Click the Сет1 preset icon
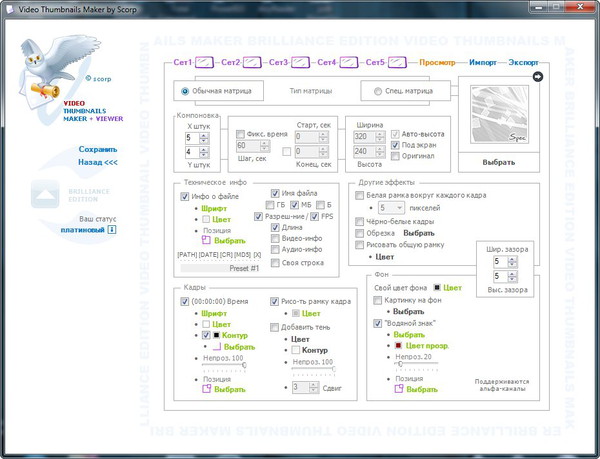The image size is (600, 459). click(x=204, y=62)
